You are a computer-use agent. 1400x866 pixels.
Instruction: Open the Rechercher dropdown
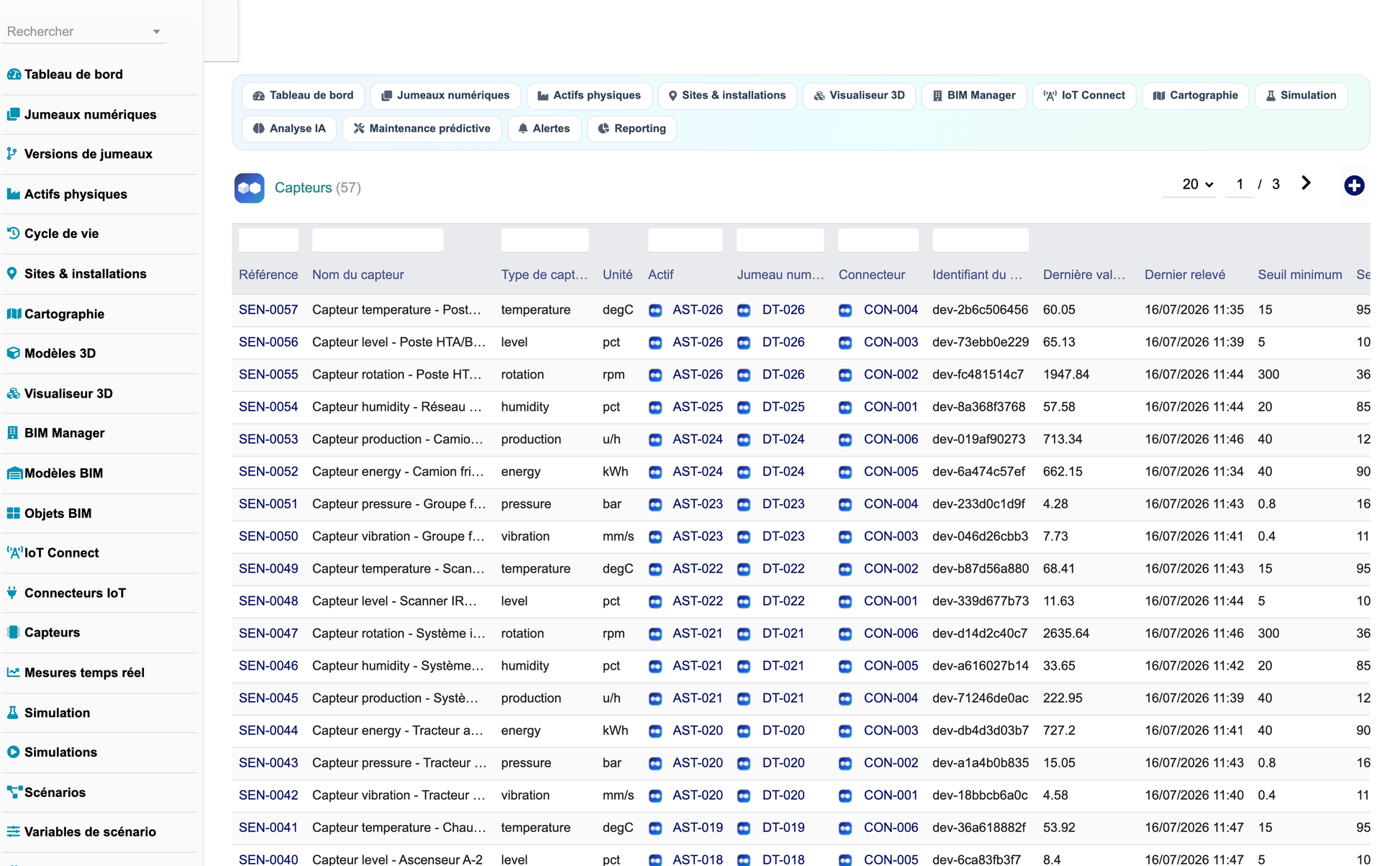point(84,32)
